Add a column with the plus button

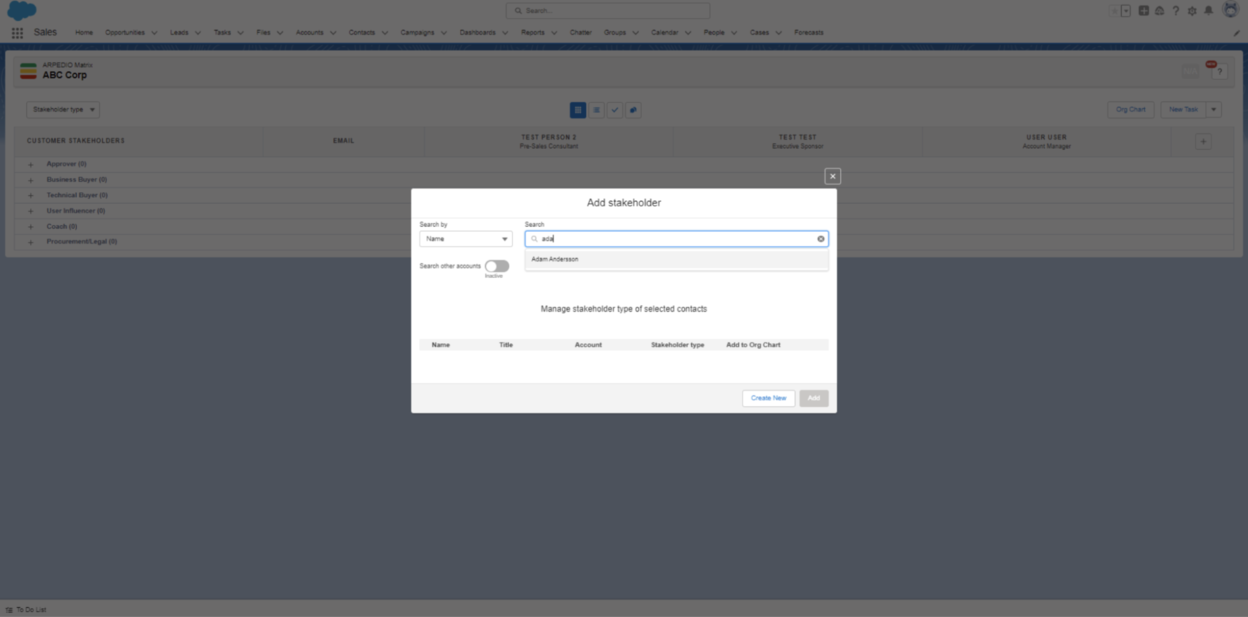tap(1203, 142)
